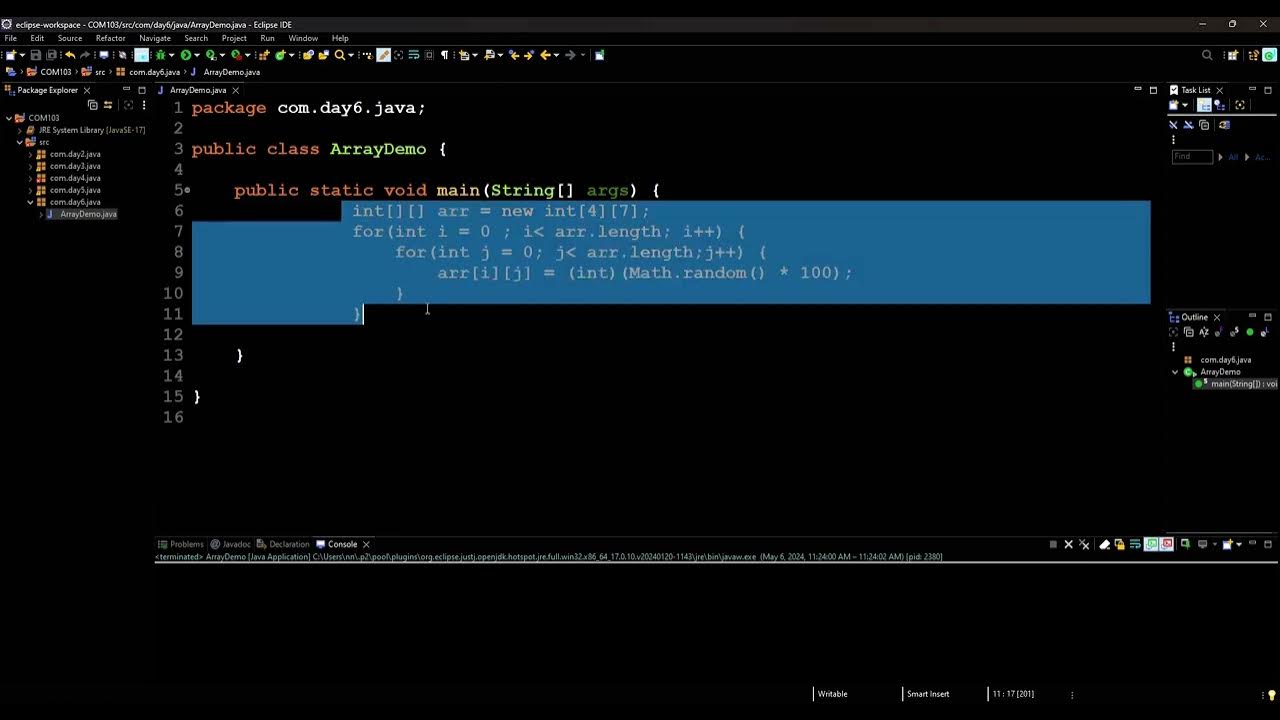Click Open Console icon in Console toolbar
The height and width of the screenshot is (720, 1280).
[x=1228, y=544]
